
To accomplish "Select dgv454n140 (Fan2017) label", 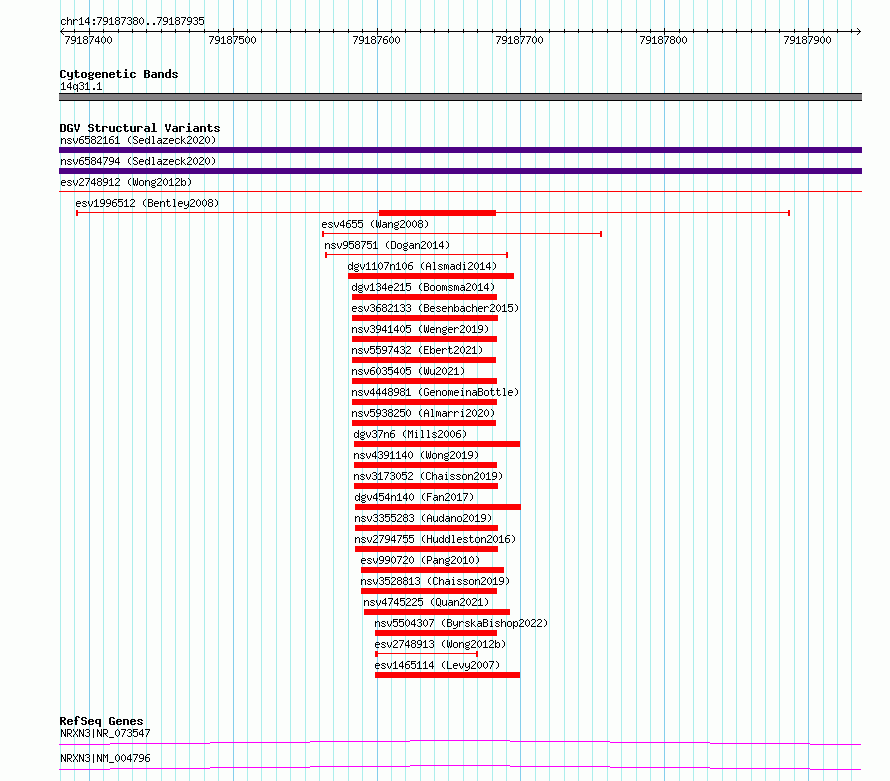I will pos(414,497).
